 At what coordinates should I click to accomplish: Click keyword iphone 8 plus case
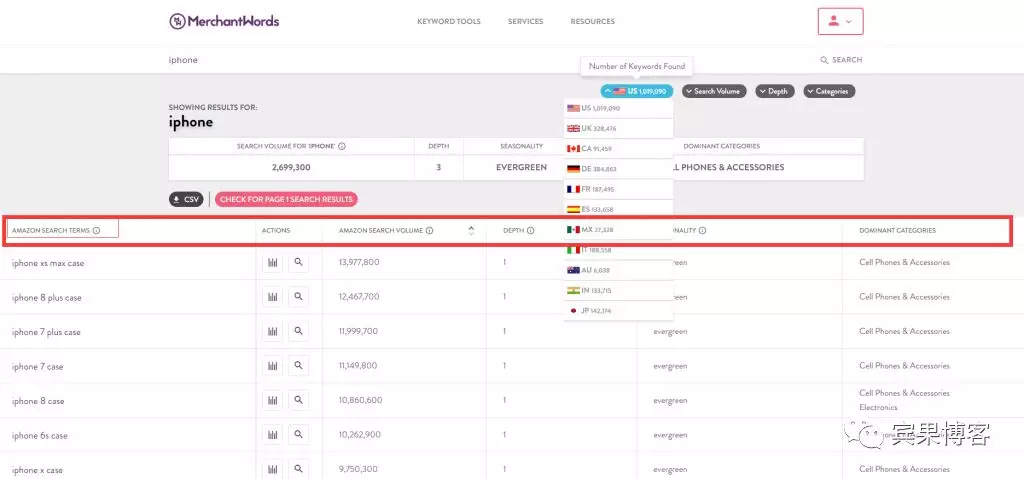pos(46,297)
